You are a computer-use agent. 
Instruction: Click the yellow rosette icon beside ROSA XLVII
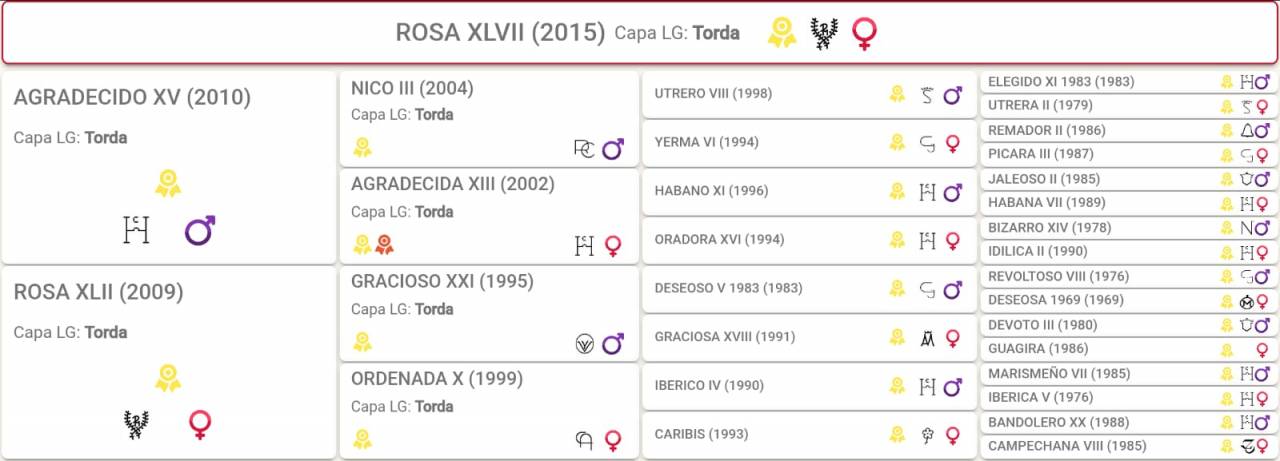tap(782, 33)
